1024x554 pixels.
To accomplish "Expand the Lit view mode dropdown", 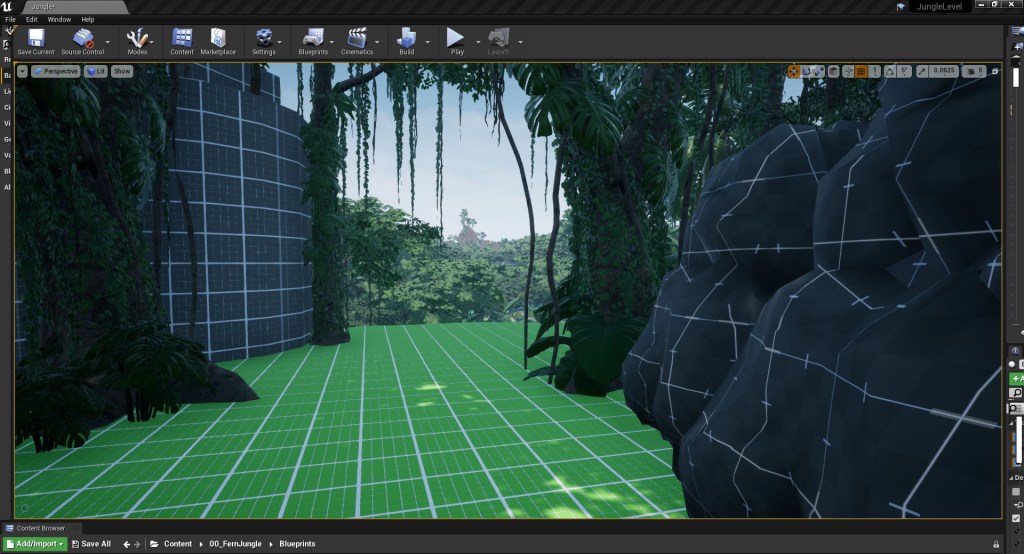I will coord(96,71).
